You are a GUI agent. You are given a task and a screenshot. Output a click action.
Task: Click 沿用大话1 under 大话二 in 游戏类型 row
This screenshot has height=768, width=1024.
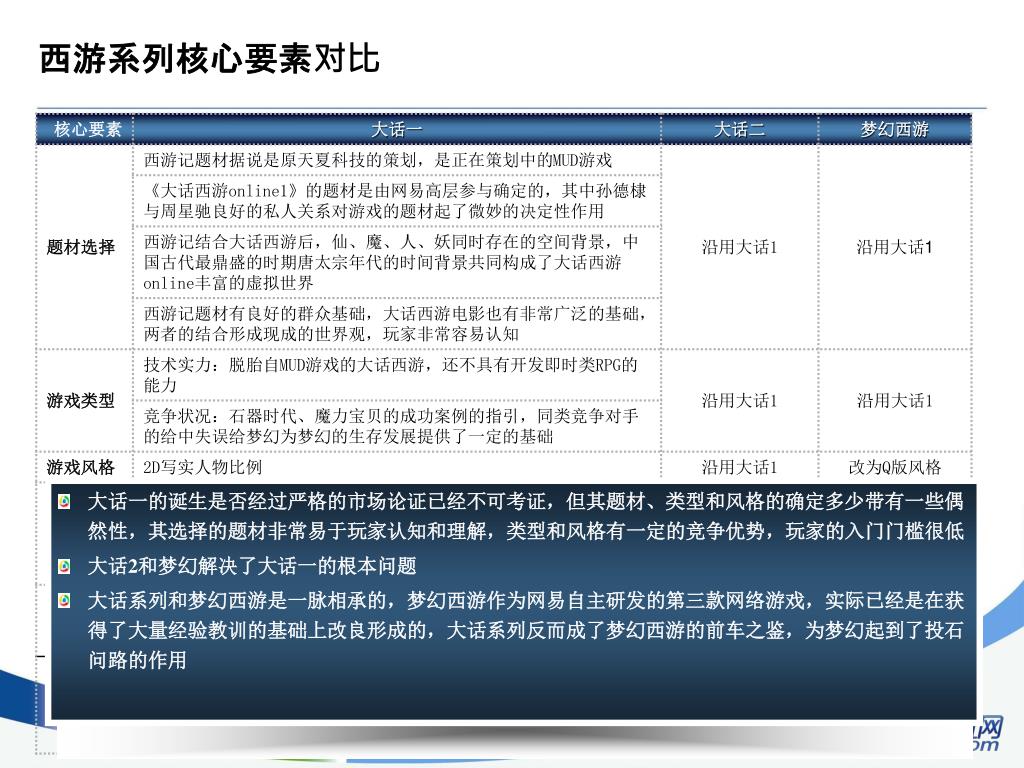coord(739,400)
